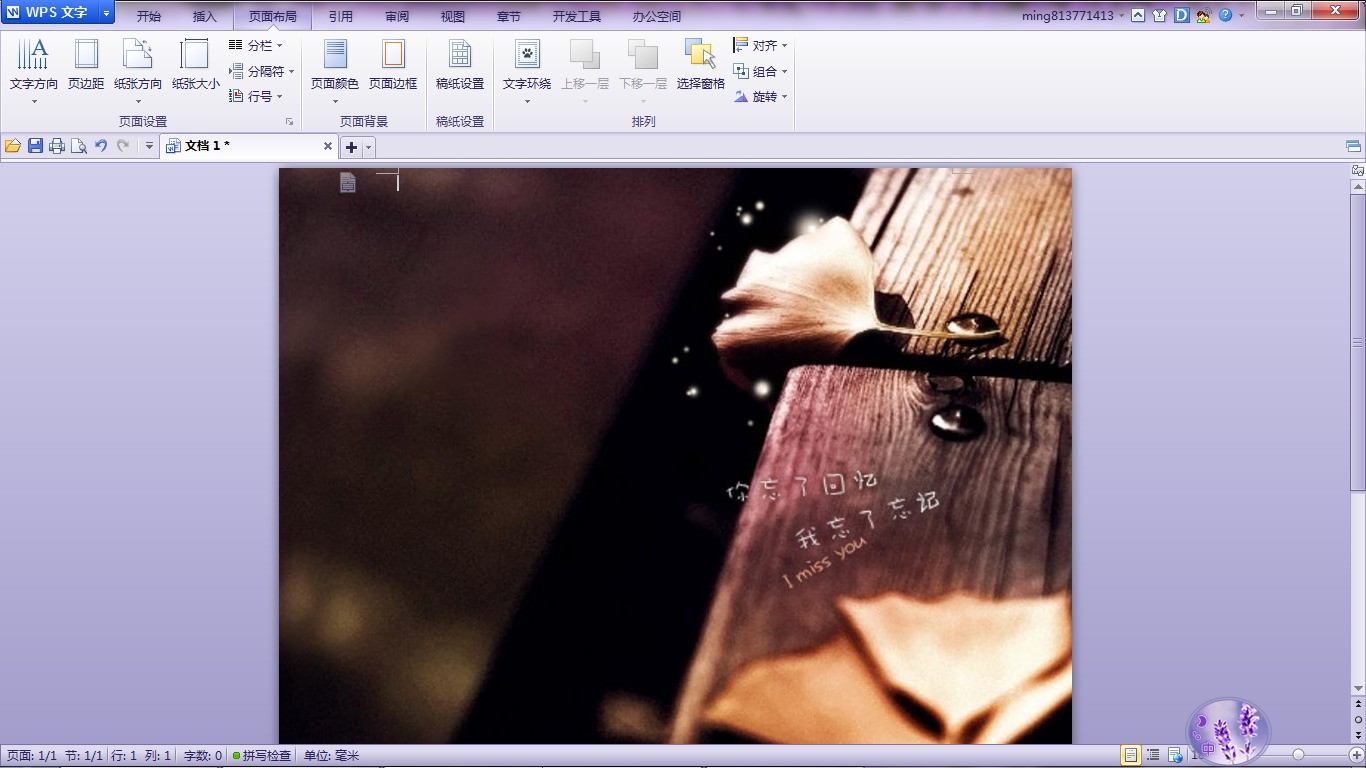Image resolution: width=1366 pixels, height=768 pixels.
Task: Click the shirt skin icon in title bar
Action: pos(1160,15)
